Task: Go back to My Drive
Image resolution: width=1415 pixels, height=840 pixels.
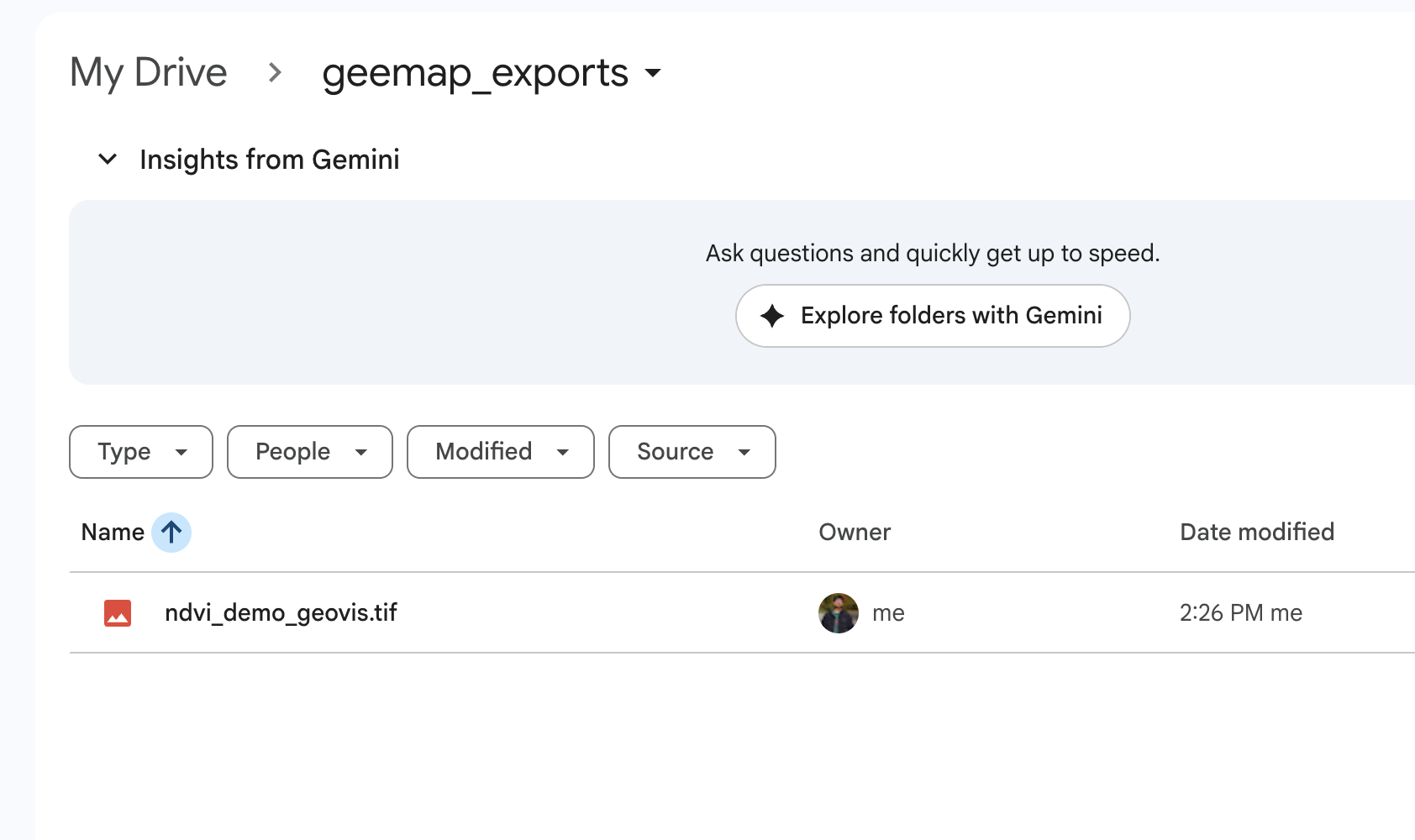Action: (149, 73)
